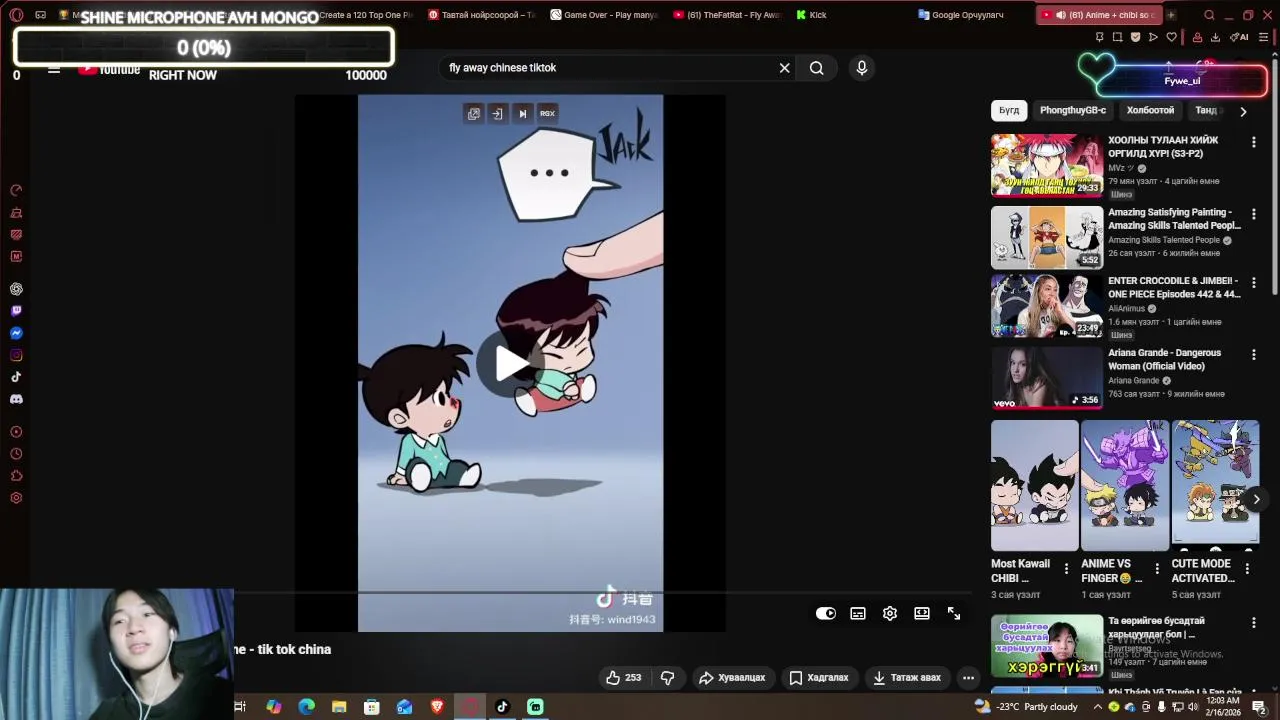Open sidebar history clock icon

16,454
